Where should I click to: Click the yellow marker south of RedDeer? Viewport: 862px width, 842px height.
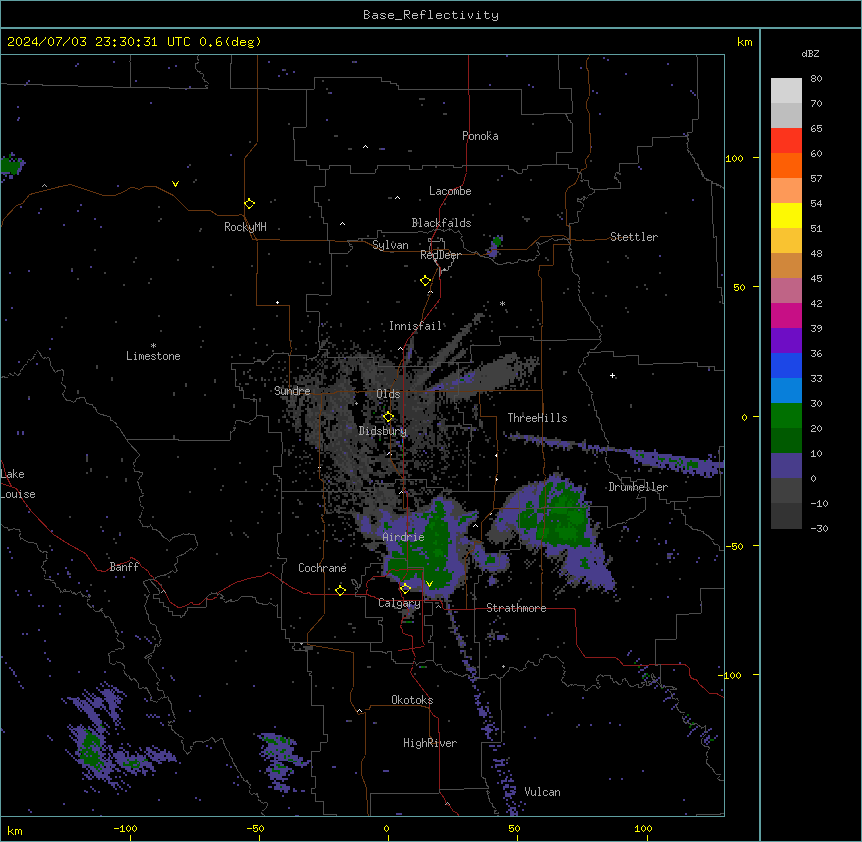pos(426,281)
